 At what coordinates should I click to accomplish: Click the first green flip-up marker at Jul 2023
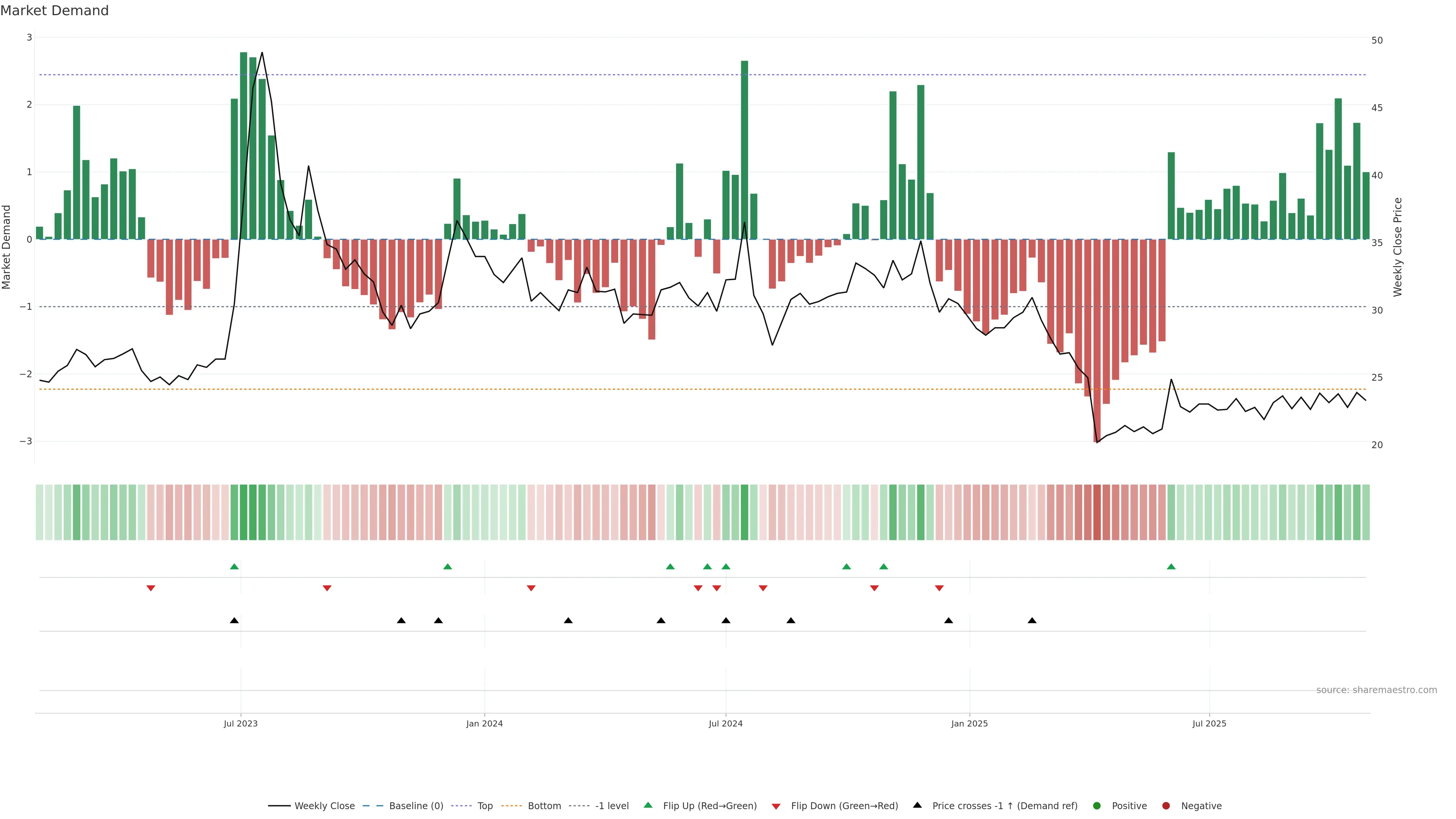[x=235, y=567]
